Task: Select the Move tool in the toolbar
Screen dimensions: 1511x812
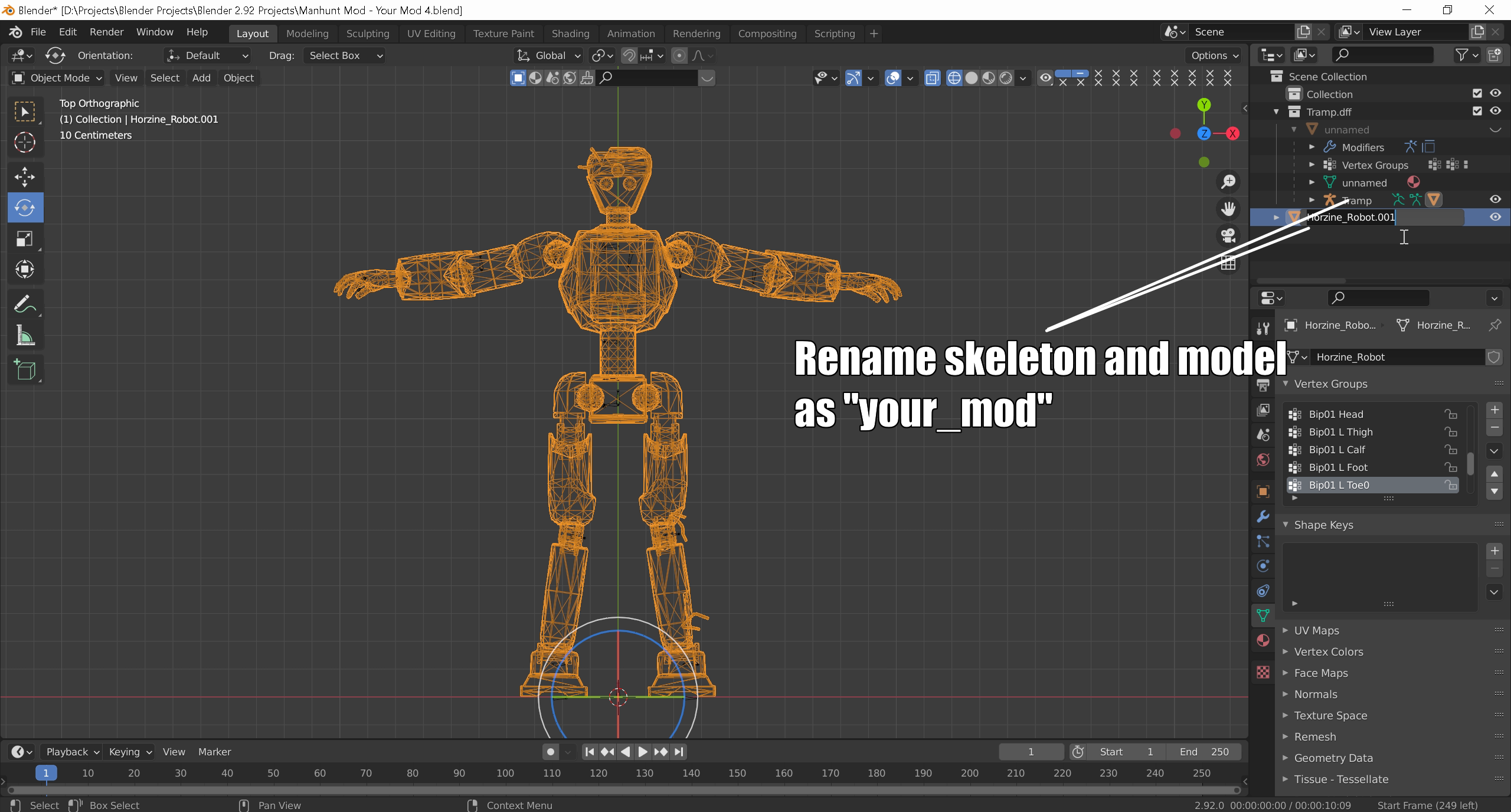Action: click(x=25, y=176)
